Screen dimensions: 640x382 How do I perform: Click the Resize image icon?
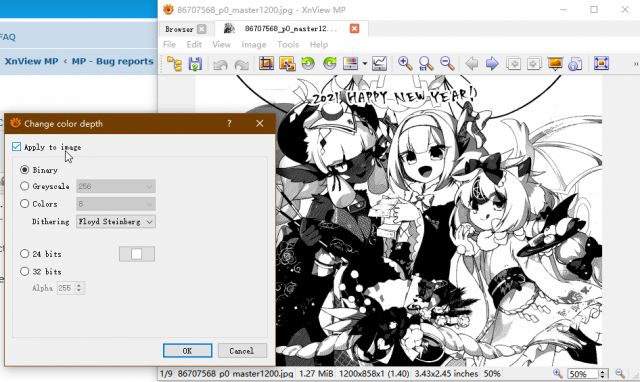point(287,64)
